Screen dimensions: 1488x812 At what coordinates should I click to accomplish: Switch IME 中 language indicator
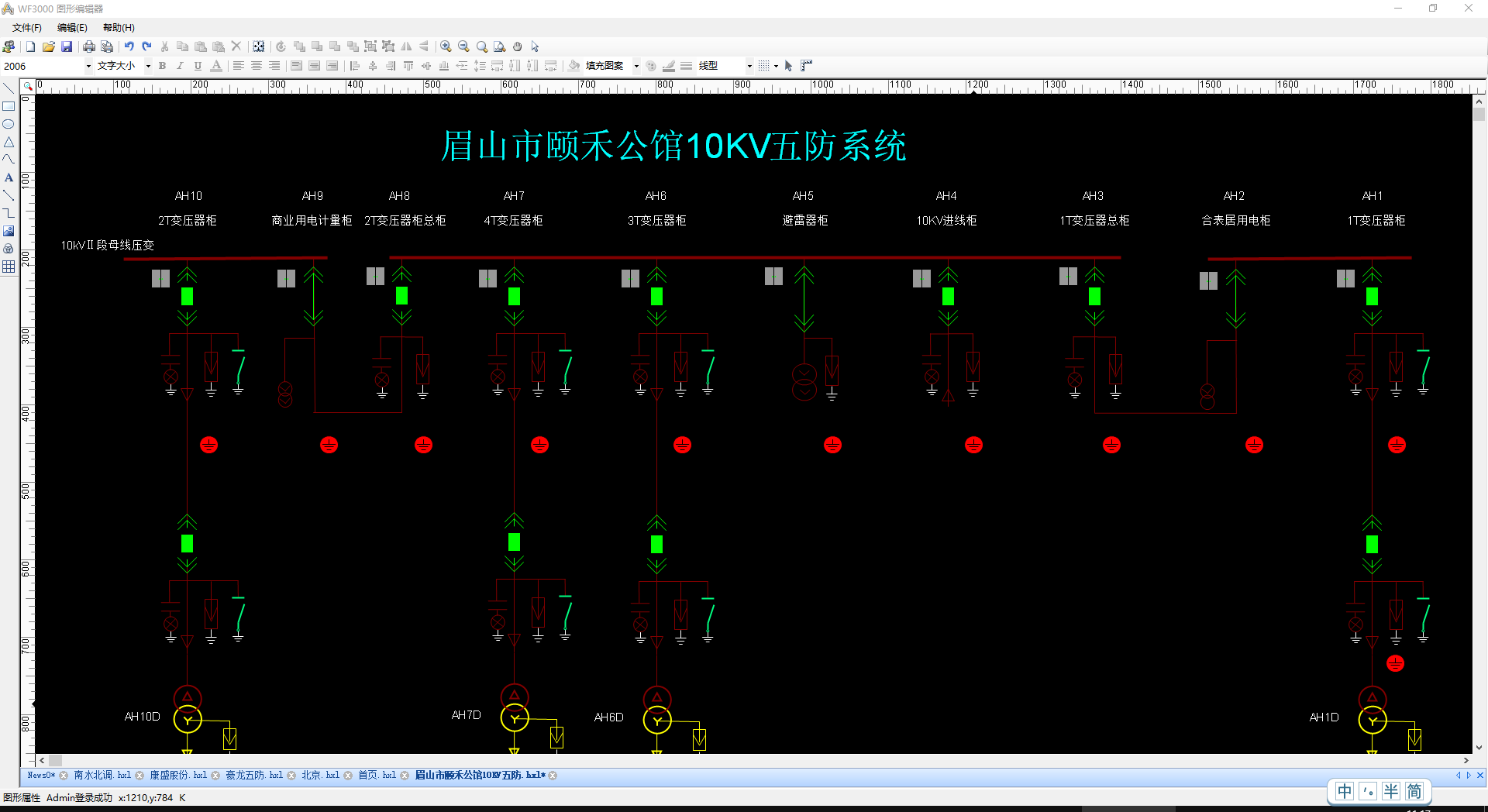[1345, 791]
